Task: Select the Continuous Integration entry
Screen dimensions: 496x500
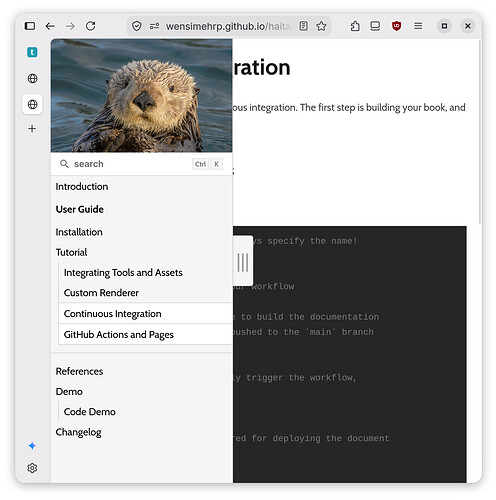Action: point(145,314)
